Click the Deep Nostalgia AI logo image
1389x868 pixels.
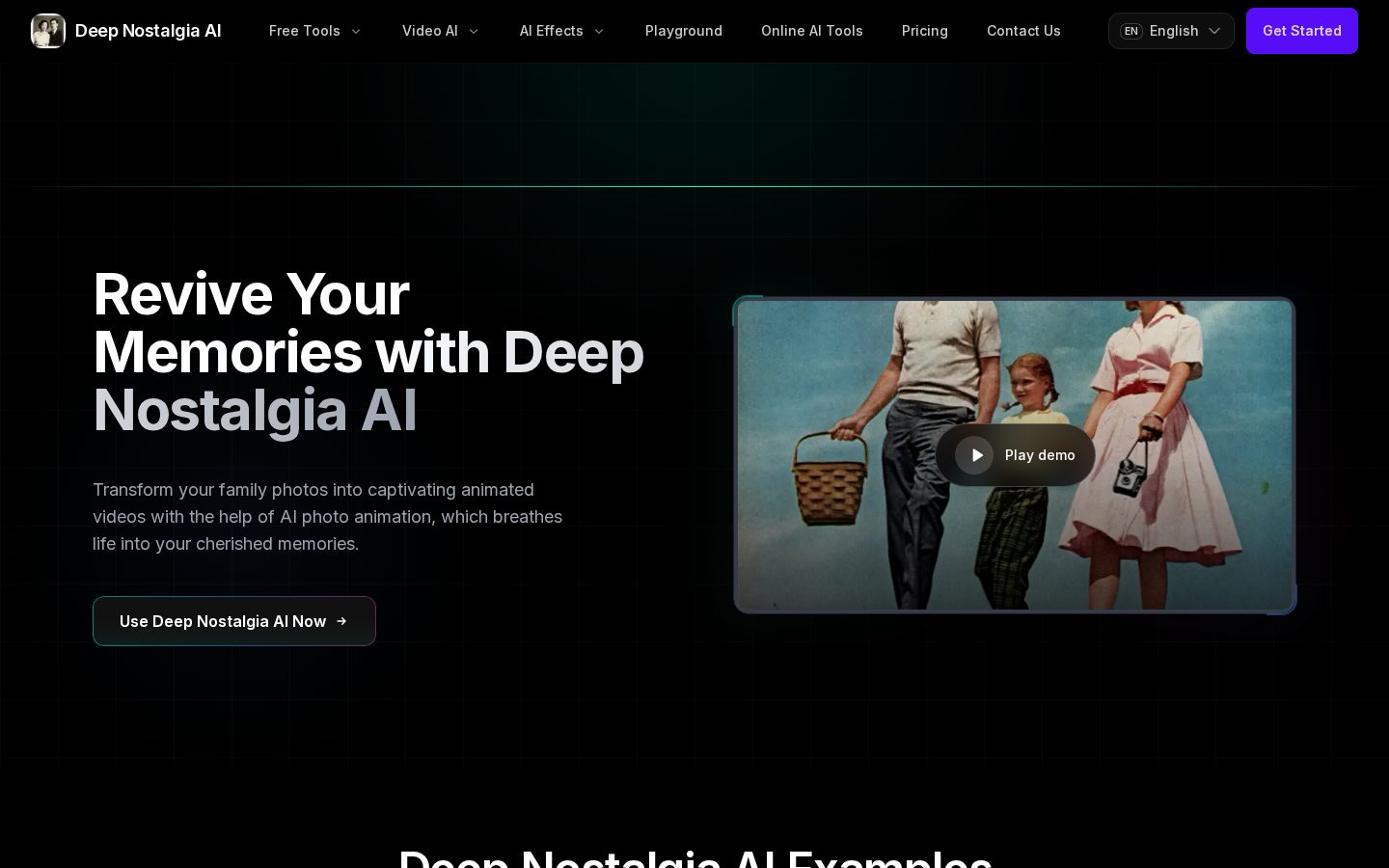[x=48, y=31]
